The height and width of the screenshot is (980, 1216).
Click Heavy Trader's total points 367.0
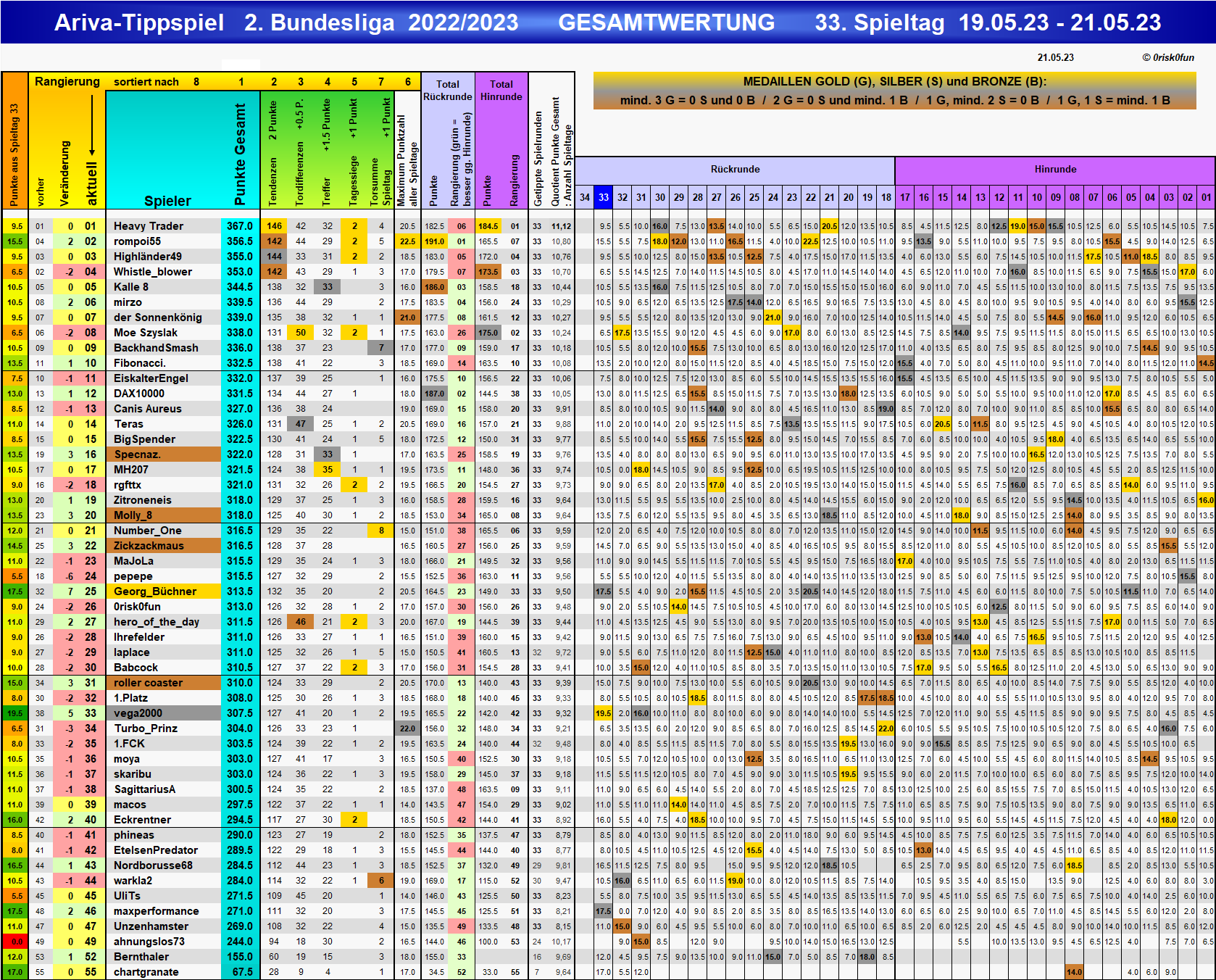pyautogui.click(x=241, y=226)
